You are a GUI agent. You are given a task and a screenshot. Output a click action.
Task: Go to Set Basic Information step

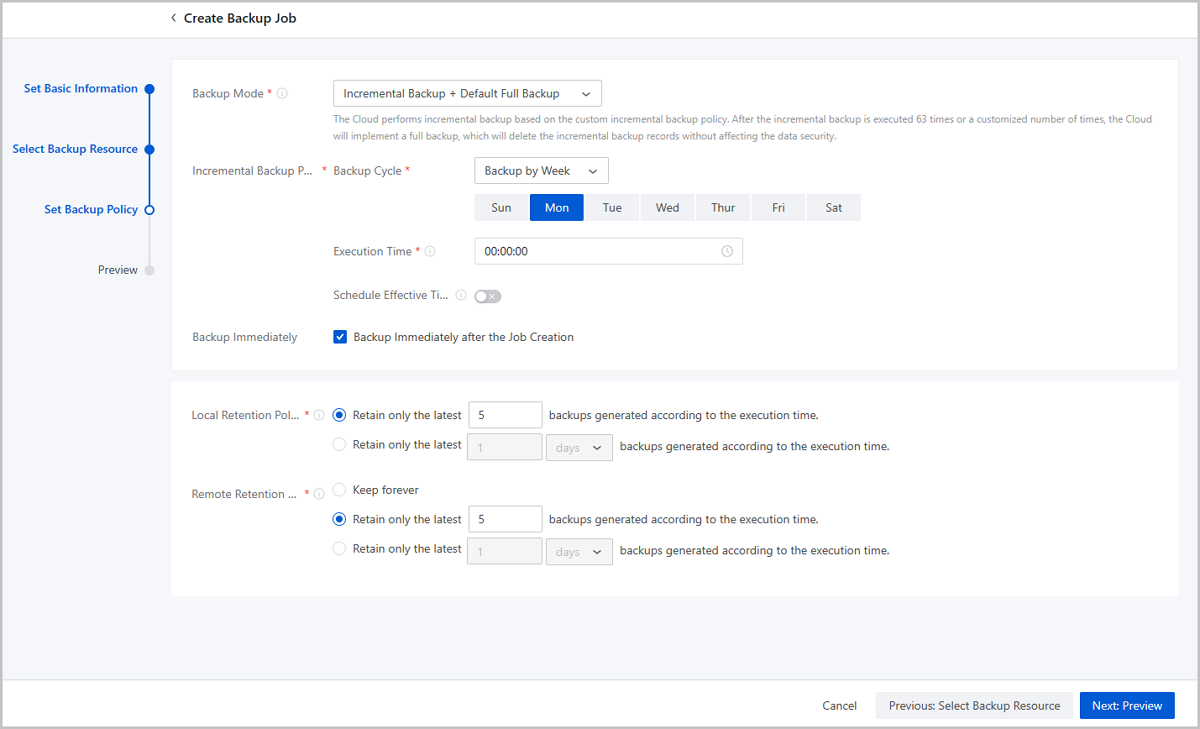[x=81, y=89]
